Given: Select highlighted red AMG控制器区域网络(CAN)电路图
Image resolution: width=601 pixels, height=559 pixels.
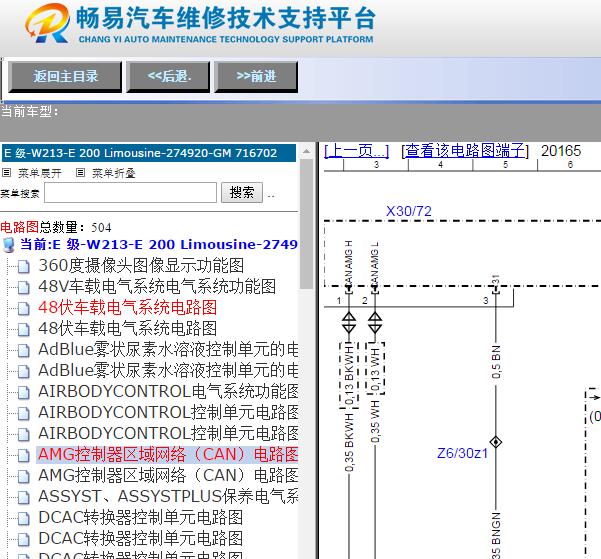Looking at the screenshot, I should 167,454.
